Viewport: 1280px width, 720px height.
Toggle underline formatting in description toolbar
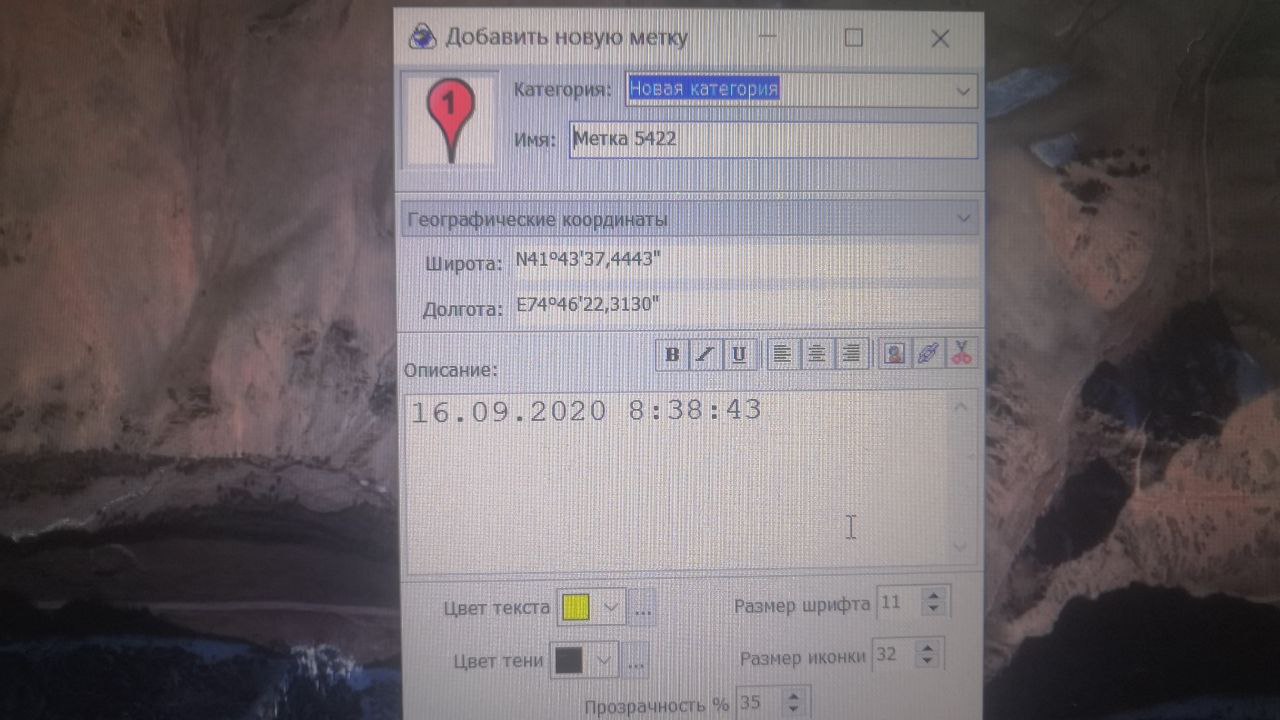[739, 355]
